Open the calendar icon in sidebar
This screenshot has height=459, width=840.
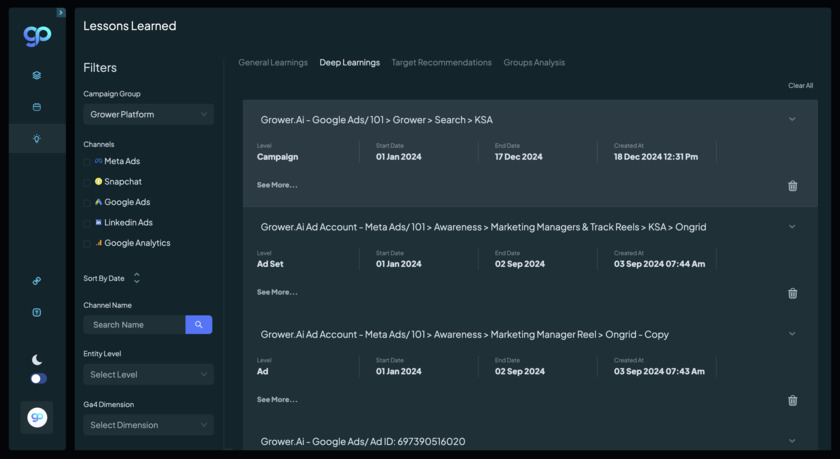tap(37, 107)
